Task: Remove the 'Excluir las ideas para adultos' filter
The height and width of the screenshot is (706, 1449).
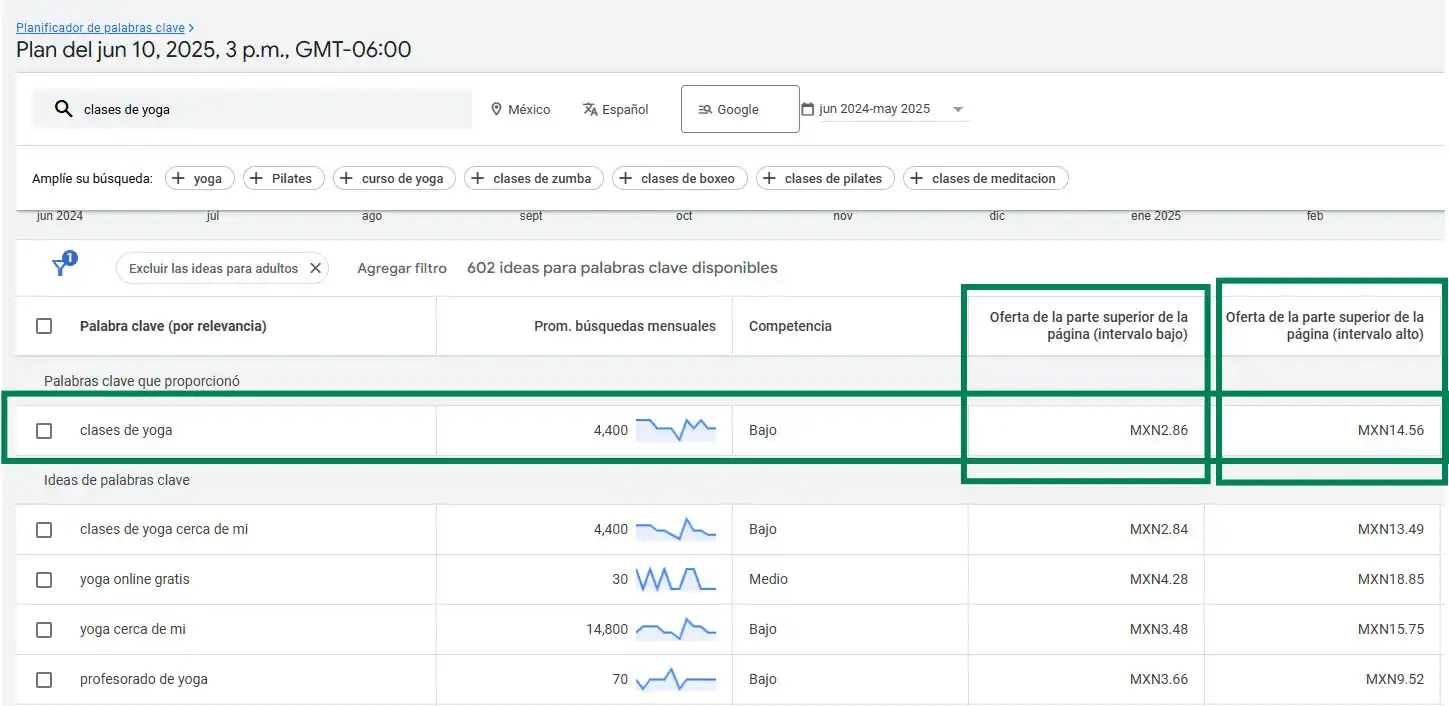Action: coord(315,268)
